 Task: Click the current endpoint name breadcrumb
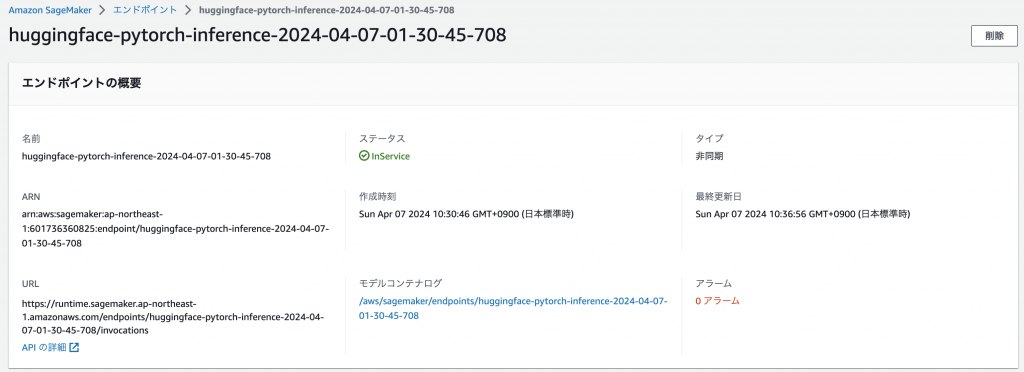327,10
